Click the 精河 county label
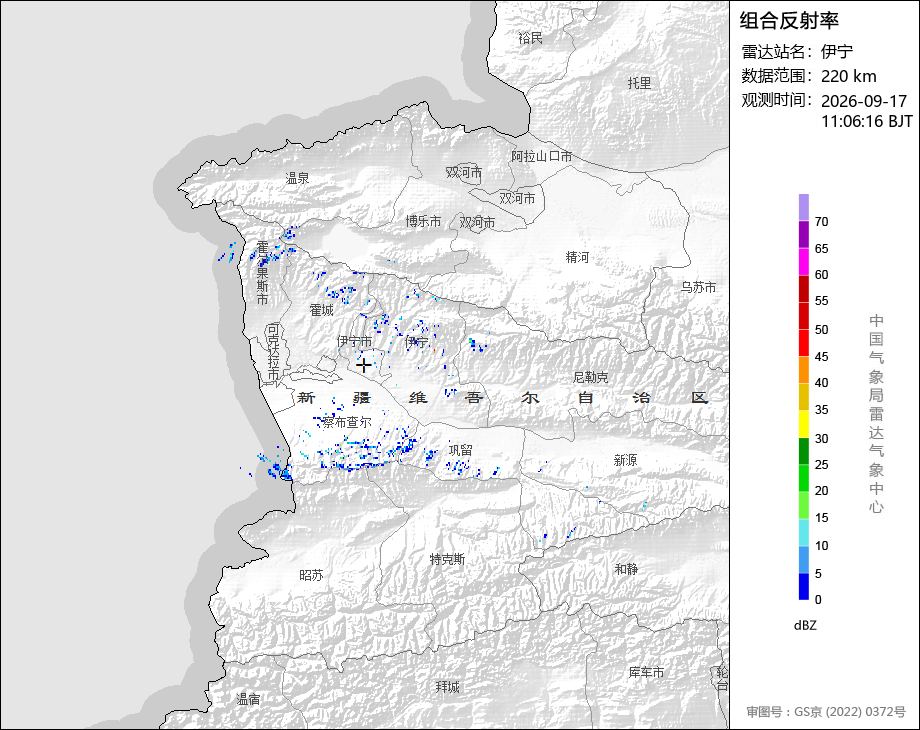 pyautogui.click(x=577, y=257)
